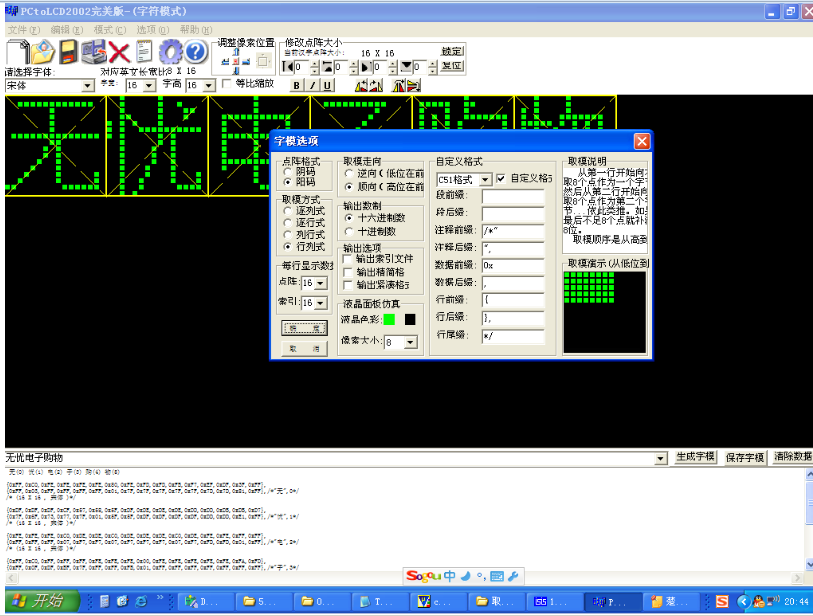Click the rotate right transform icon
Screen dimensions: 813x616
376,86
